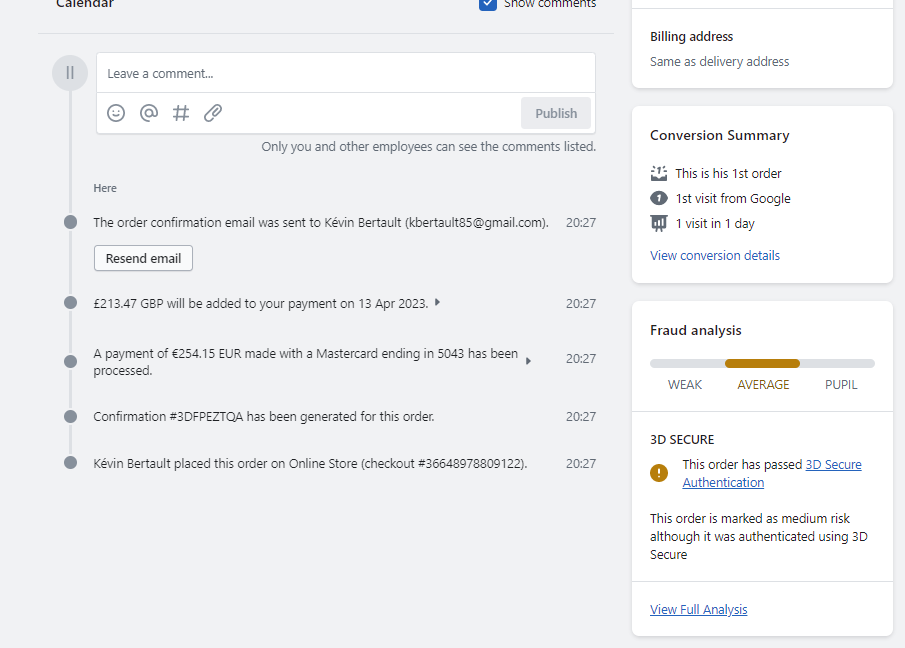Click the Leave a comment field

(x=345, y=73)
